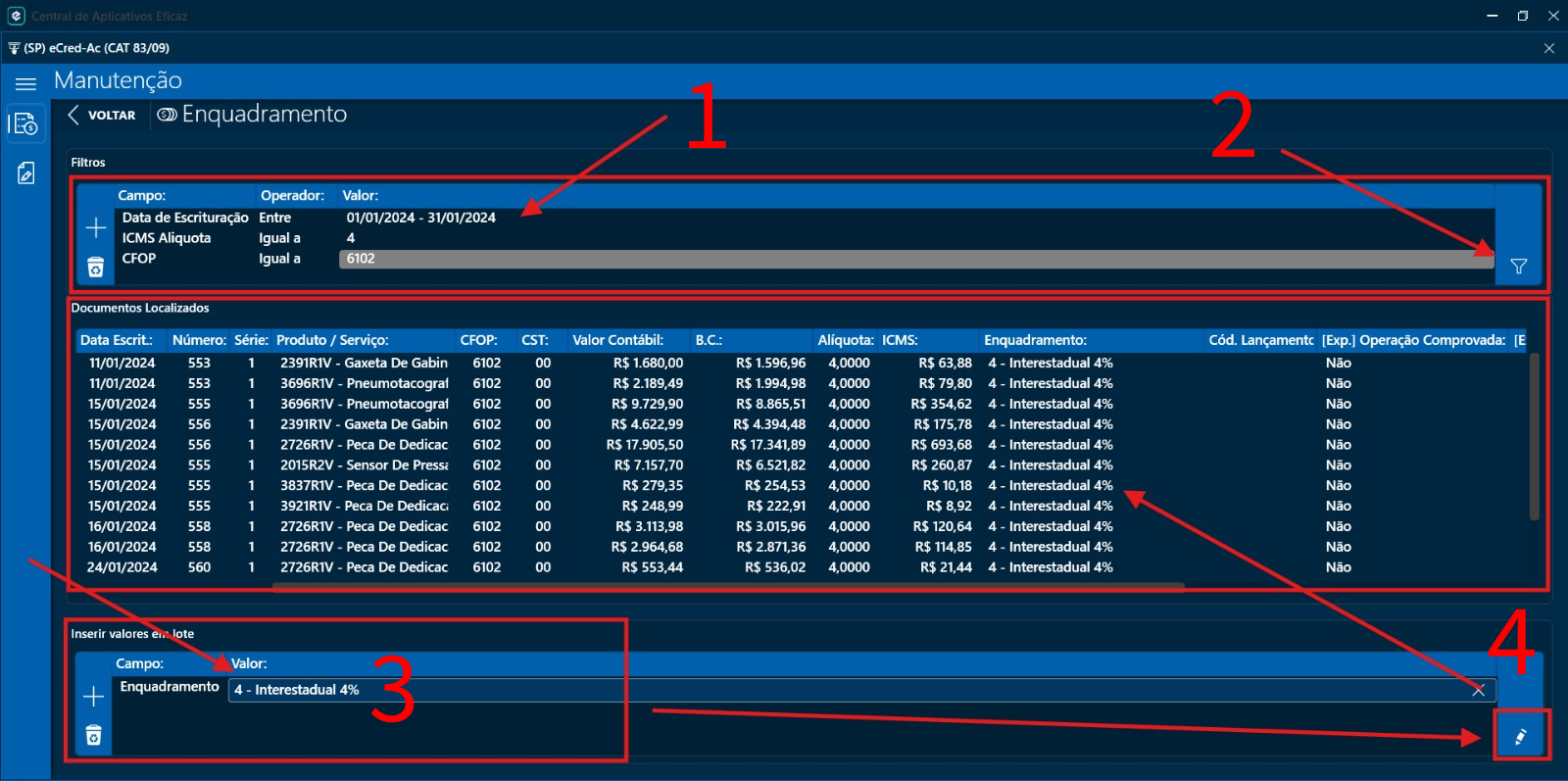Clear the Enquadramento value with X
1568x781 pixels.
[1478, 691]
